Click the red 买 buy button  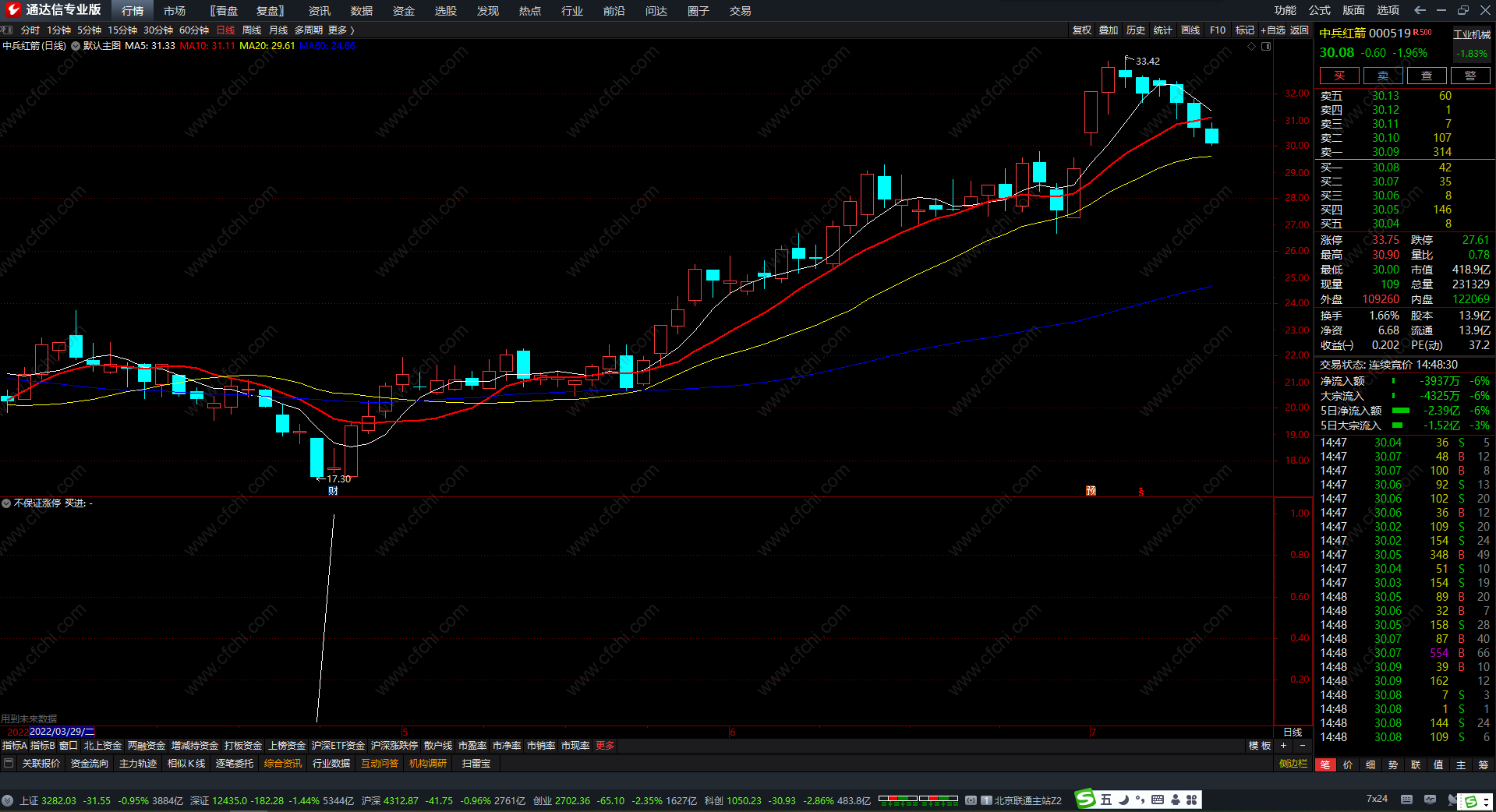coord(1339,76)
